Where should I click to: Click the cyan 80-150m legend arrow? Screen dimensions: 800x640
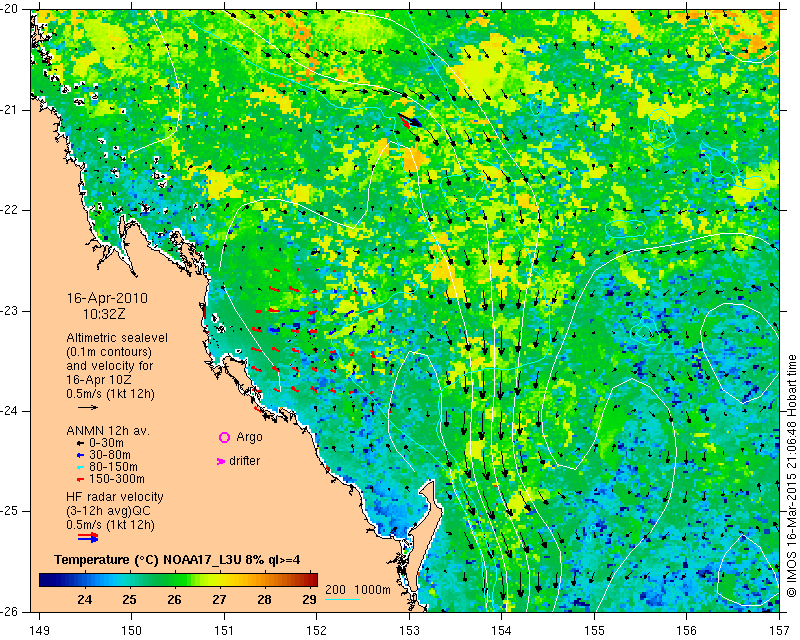[x=80, y=467]
